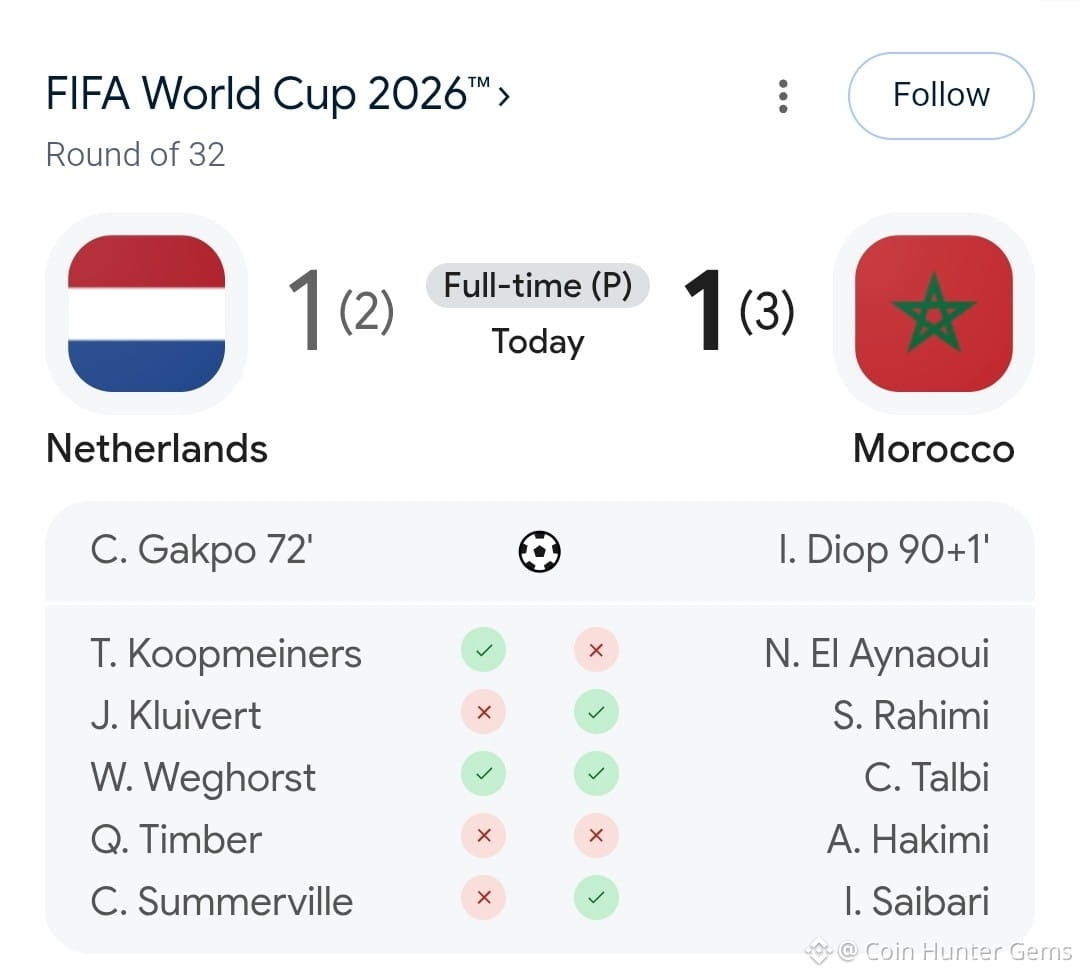
Task: Open the Morocco team name
Action: (x=933, y=449)
